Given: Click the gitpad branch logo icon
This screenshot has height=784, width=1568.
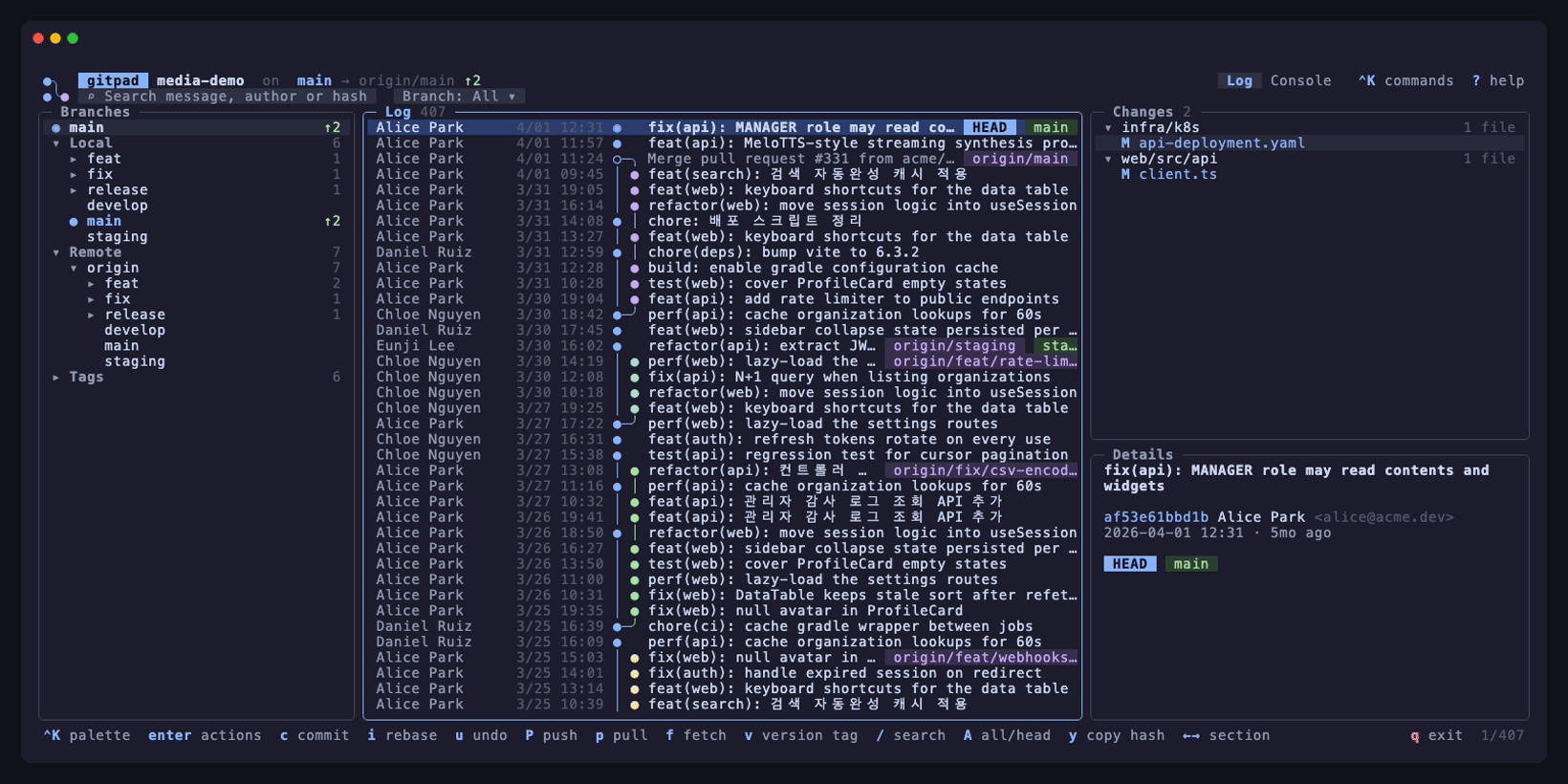Looking at the screenshot, I should (55, 88).
